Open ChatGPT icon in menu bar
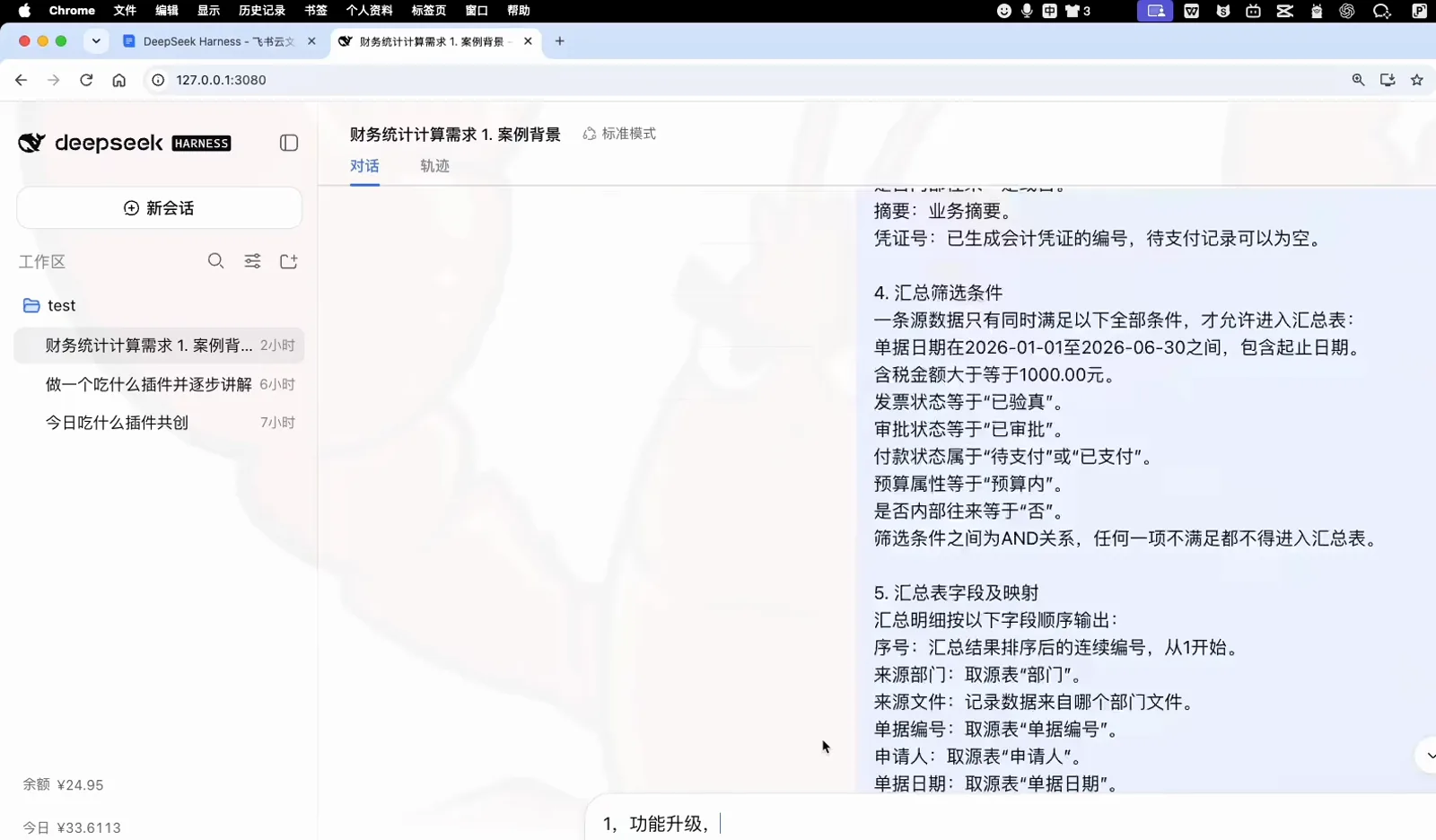1436x840 pixels. [x=1347, y=11]
